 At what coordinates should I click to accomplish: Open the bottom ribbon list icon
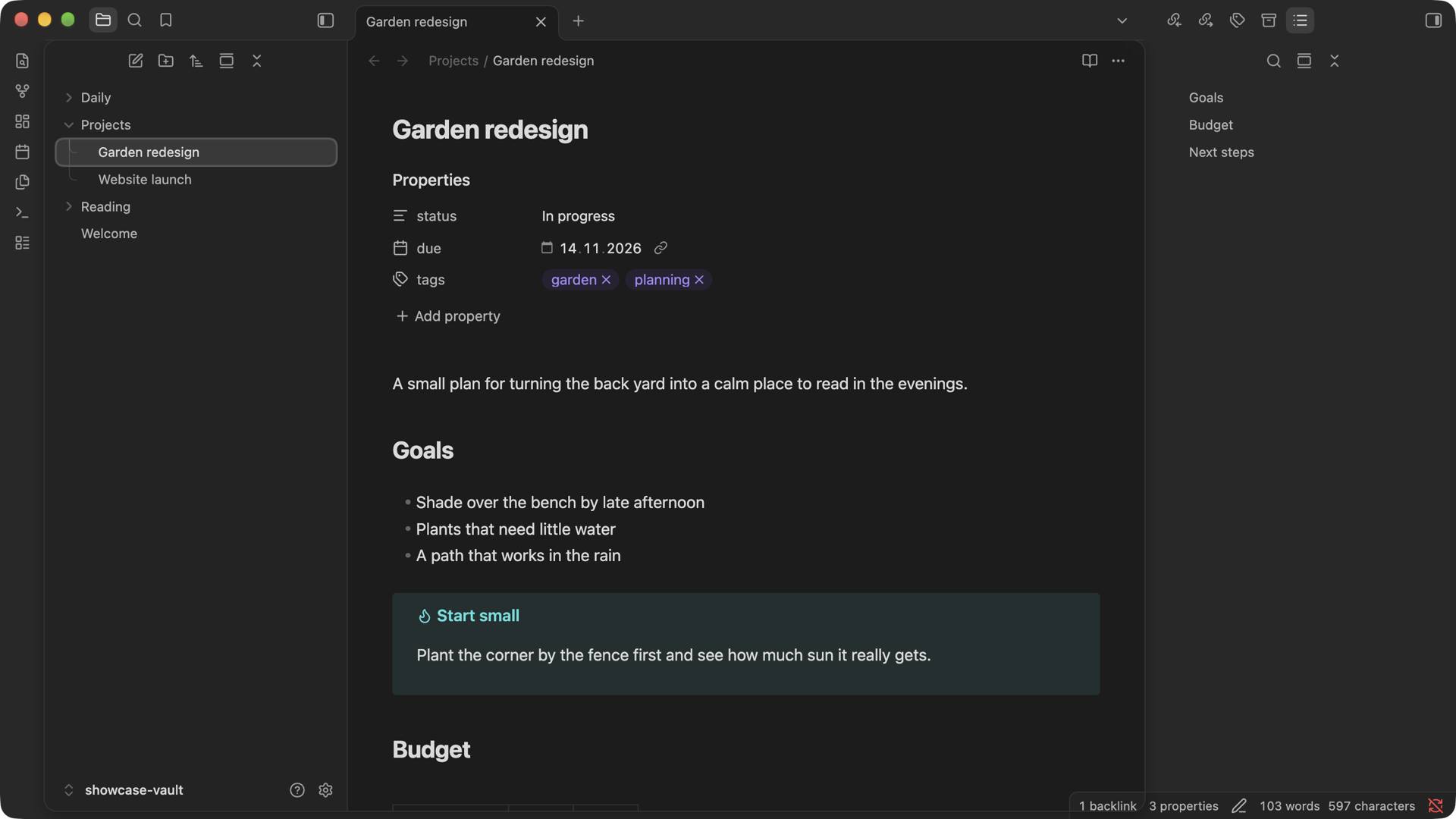22,243
